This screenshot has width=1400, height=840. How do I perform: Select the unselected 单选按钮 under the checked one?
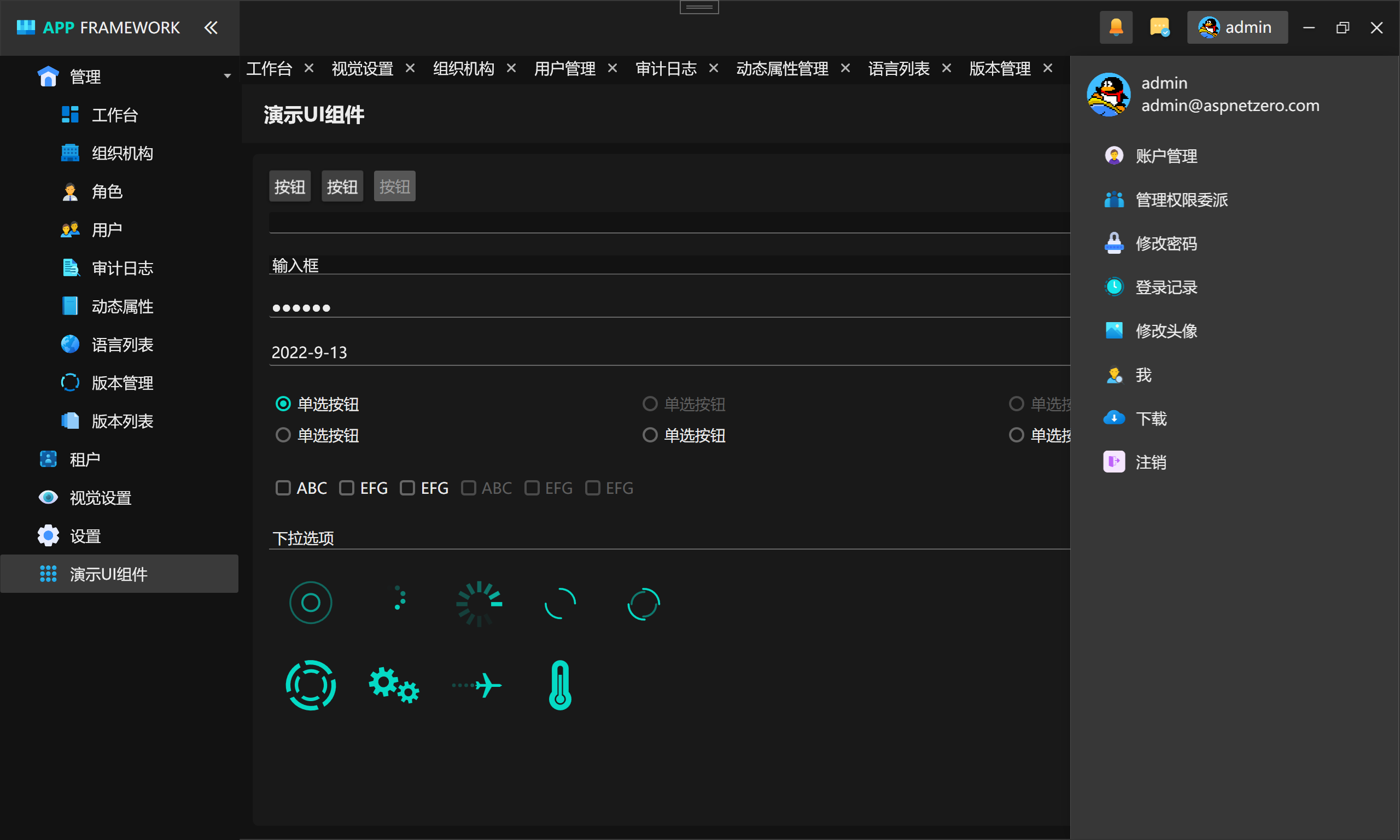point(283,435)
